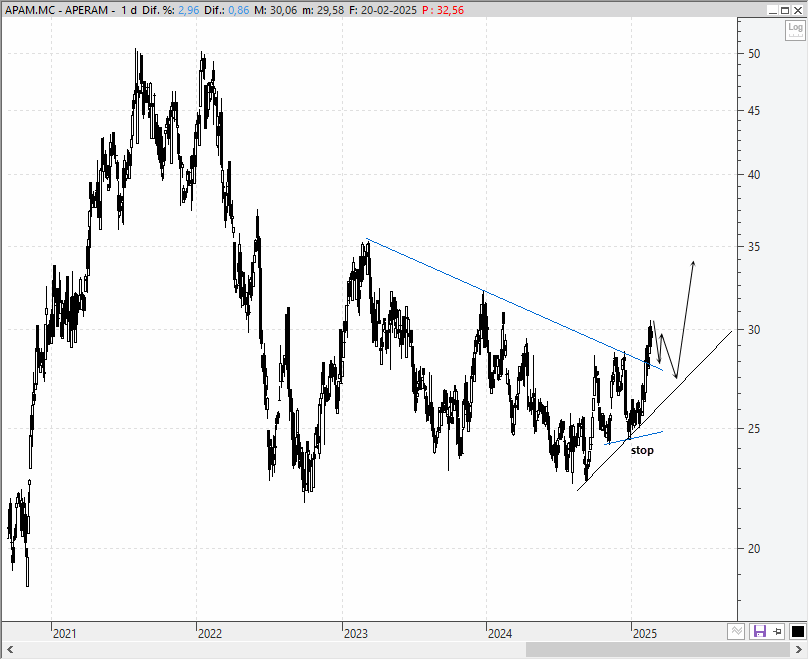
Task: Click the horizontal scrollbar left arrow
Action: 10,650
